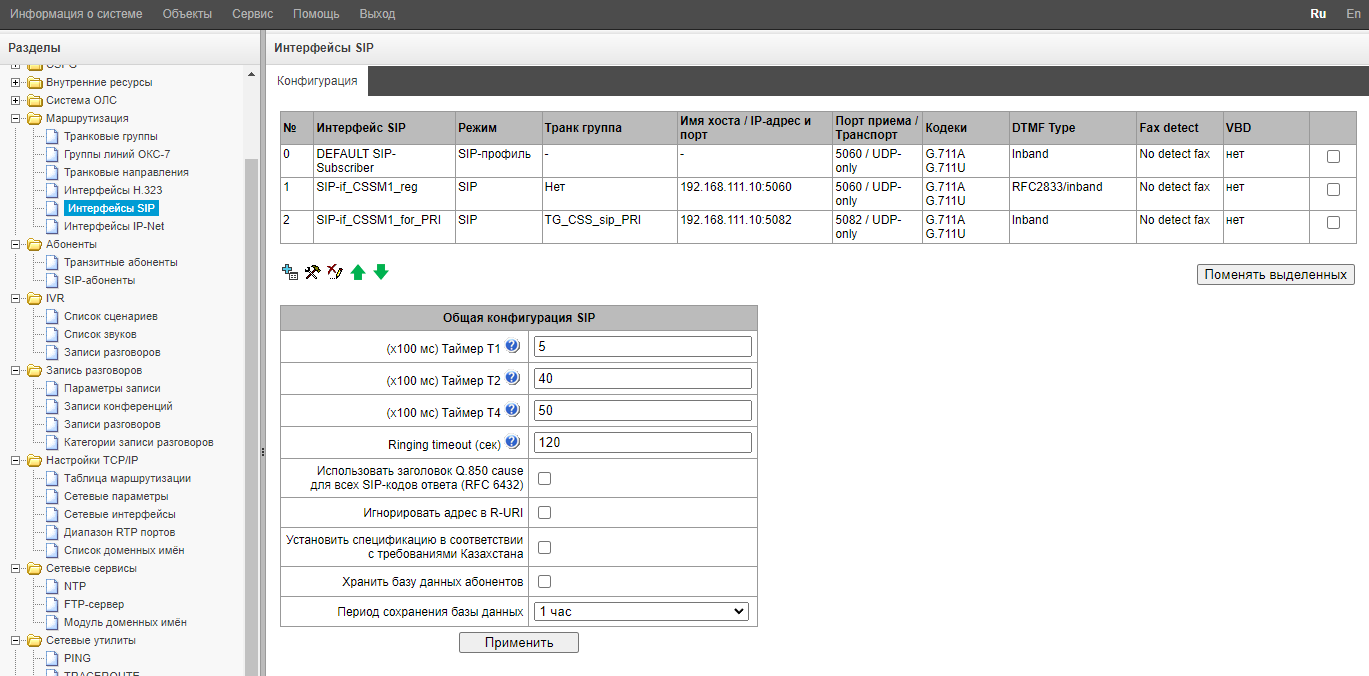
Task: Open Транзитные абоненты in the tree
Action: tap(121, 262)
